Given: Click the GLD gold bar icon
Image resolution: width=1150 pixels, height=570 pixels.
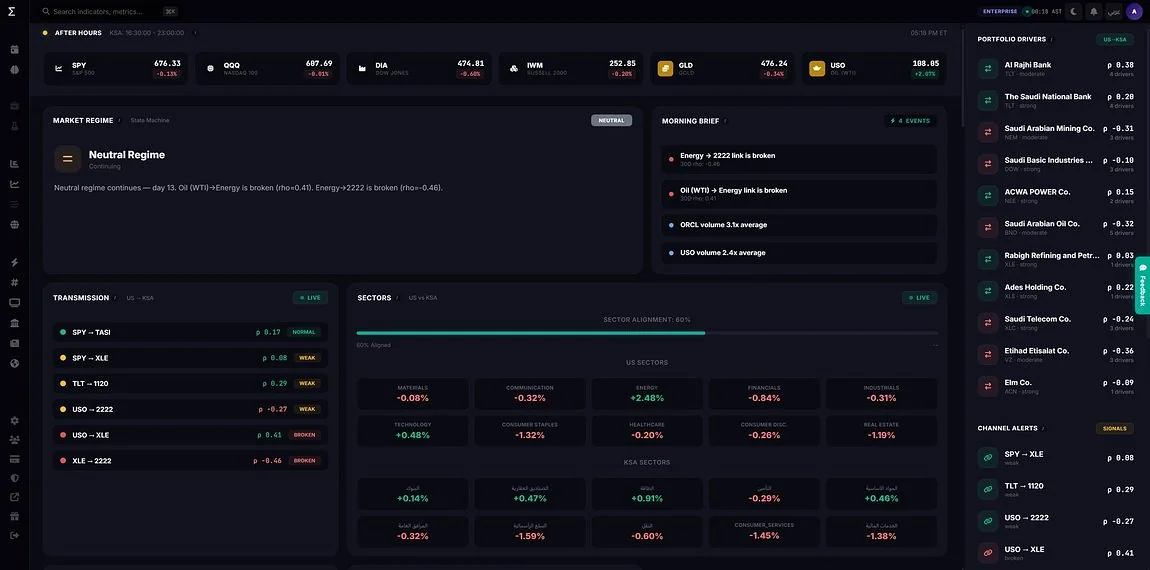Looking at the screenshot, I should pos(665,68).
